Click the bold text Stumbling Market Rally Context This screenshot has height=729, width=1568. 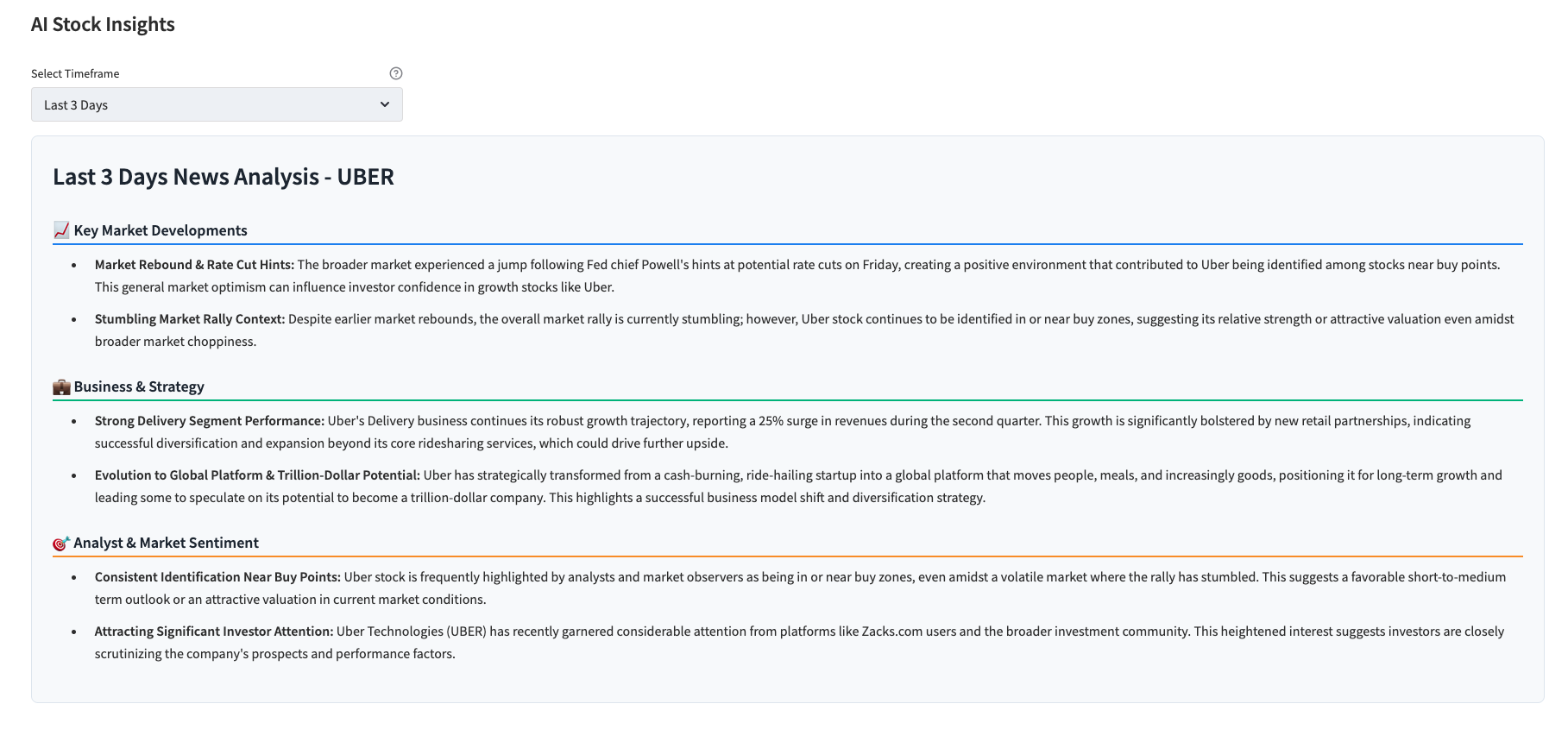[x=190, y=319]
